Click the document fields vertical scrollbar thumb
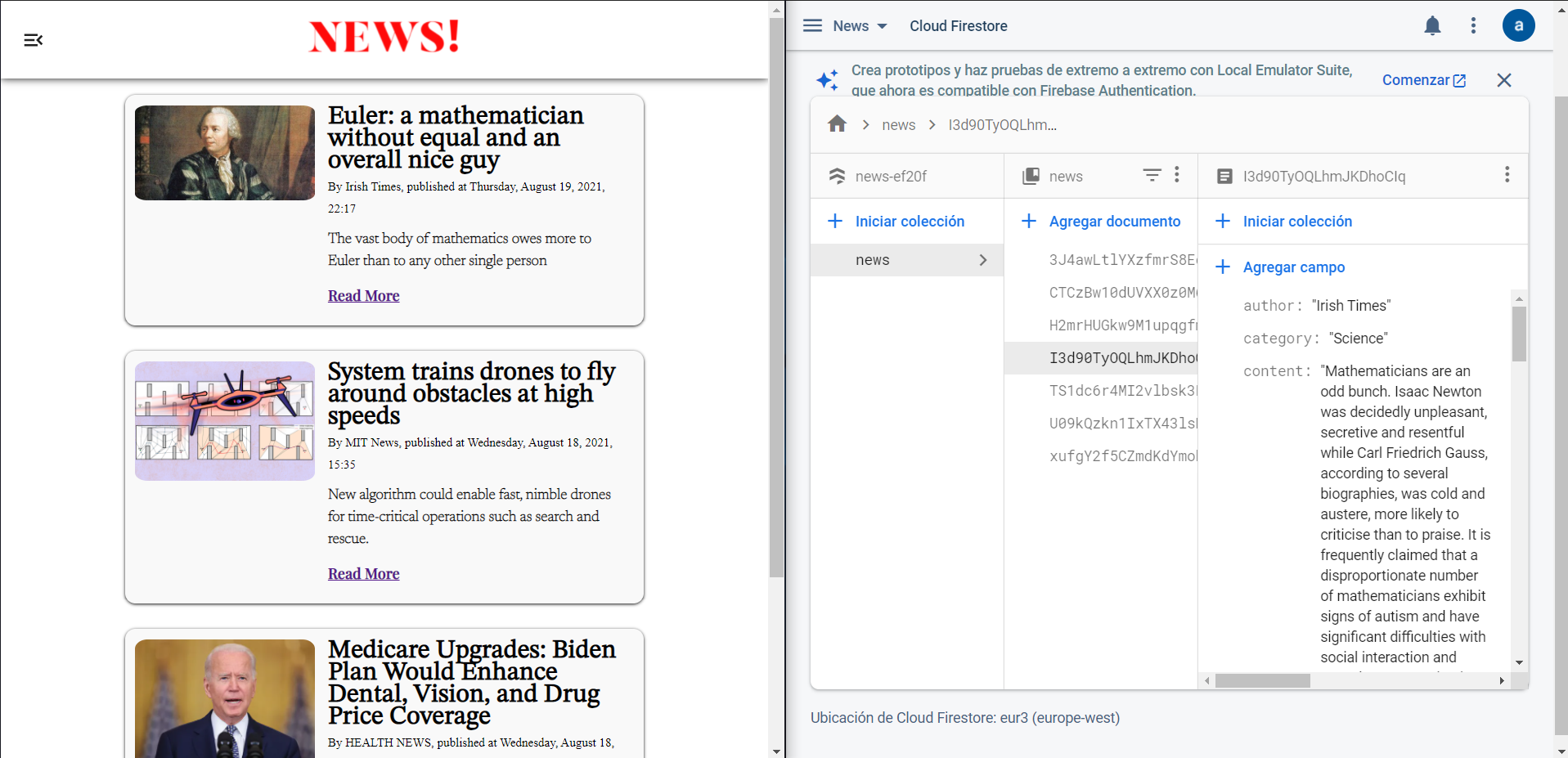The height and width of the screenshot is (758, 1568). pos(1519,334)
